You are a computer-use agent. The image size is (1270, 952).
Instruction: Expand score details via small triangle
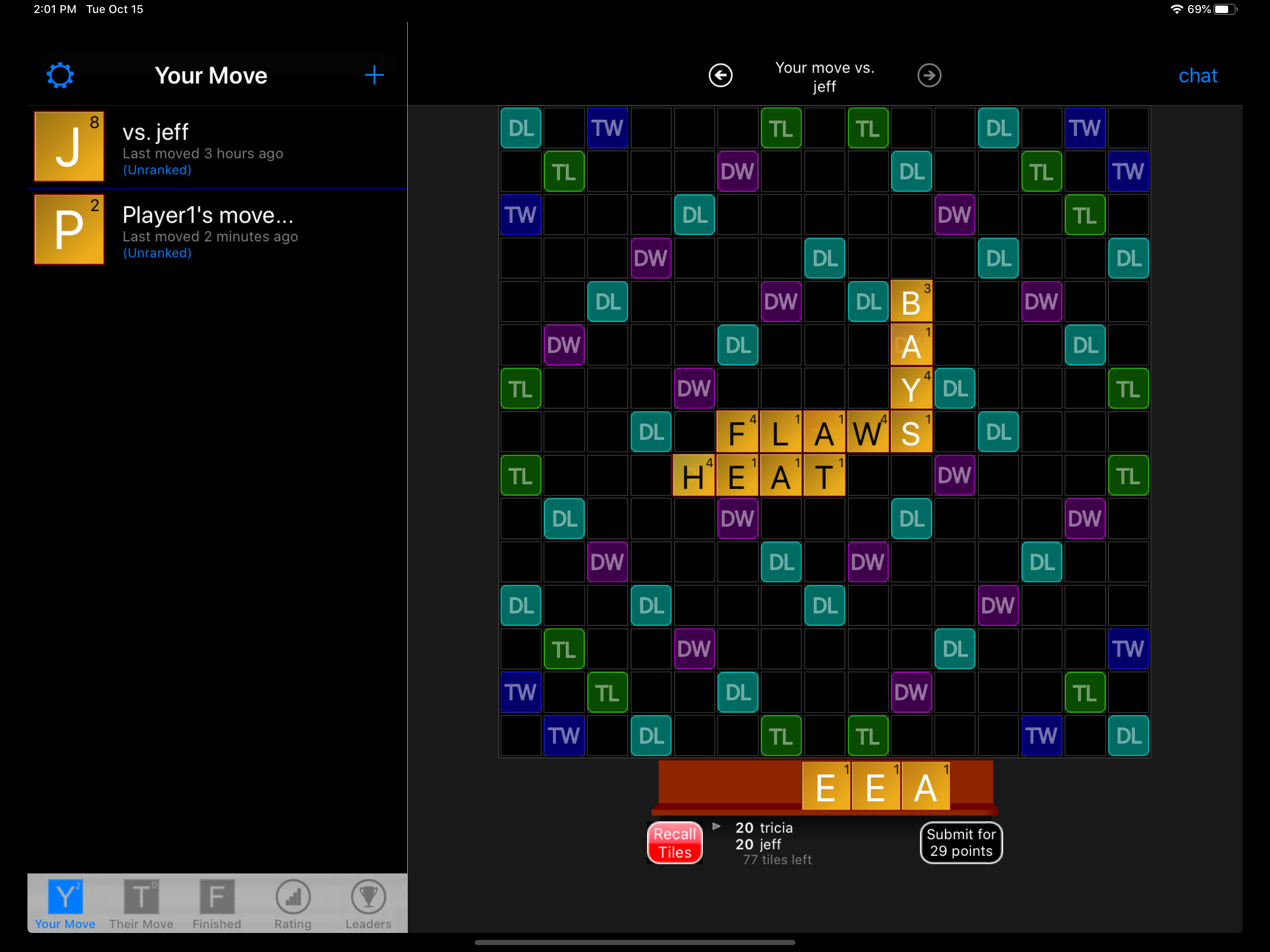(x=716, y=826)
